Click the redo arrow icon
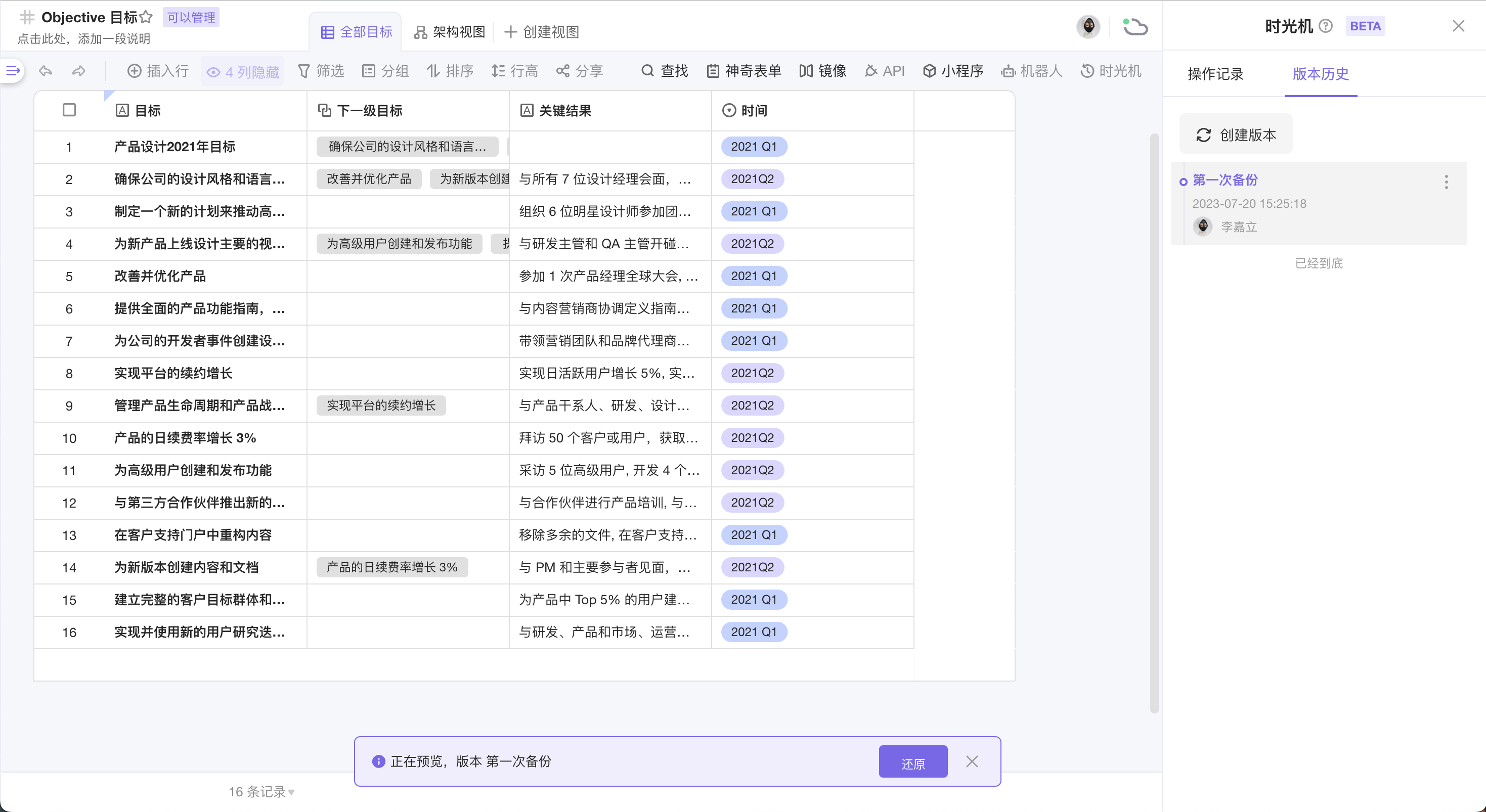Image resolution: width=1486 pixels, height=812 pixels. pyautogui.click(x=78, y=71)
